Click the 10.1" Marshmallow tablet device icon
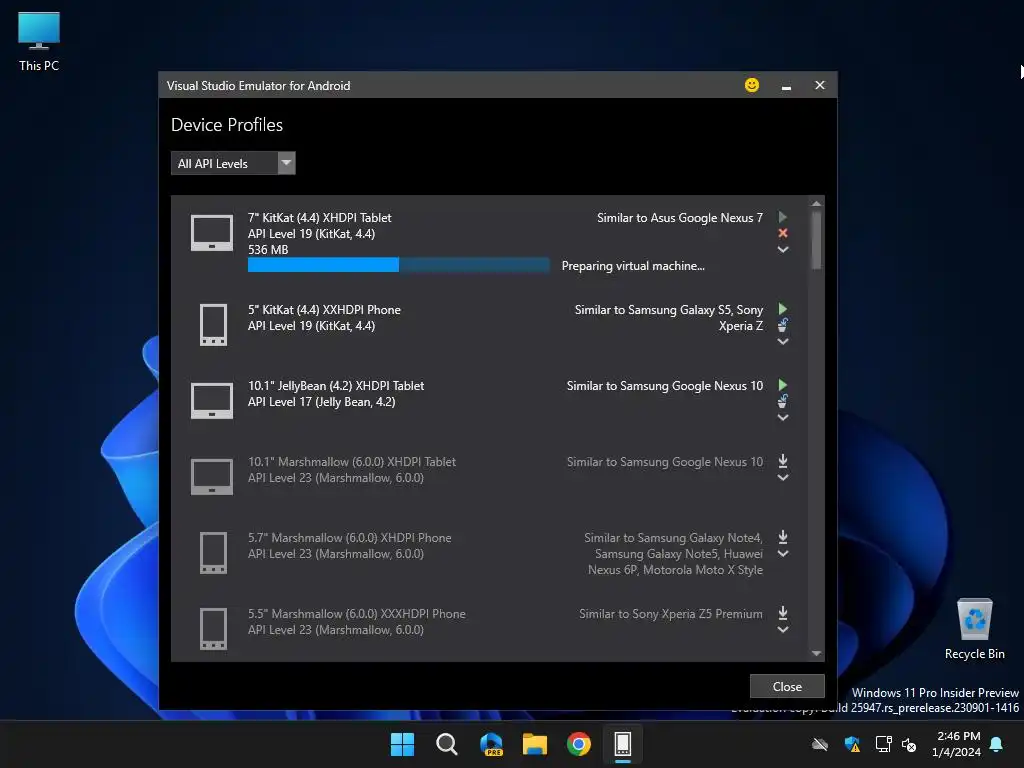The height and width of the screenshot is (768, 1024). click(x=212, y=477)
